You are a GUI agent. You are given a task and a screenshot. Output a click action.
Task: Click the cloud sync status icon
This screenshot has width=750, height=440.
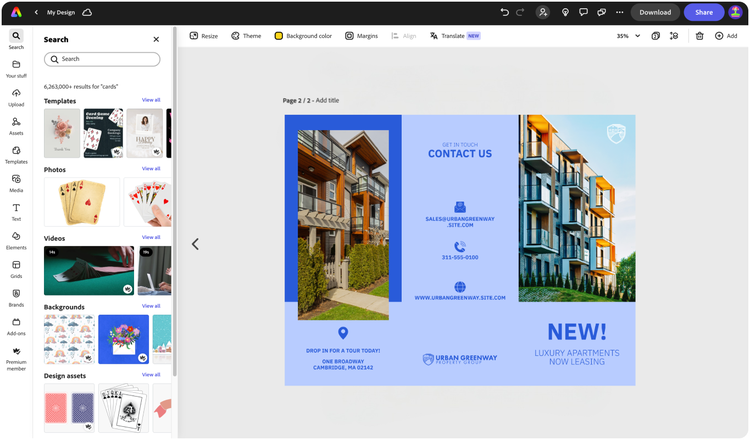[87, 12]
